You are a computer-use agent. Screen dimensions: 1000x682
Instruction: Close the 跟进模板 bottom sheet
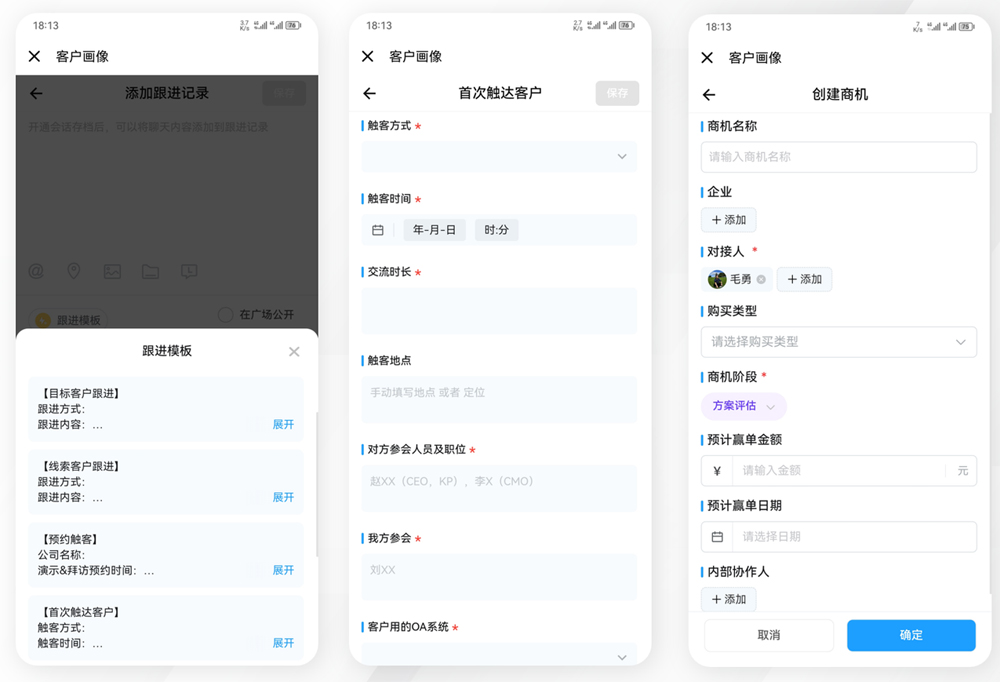click(x=294, y=352)
